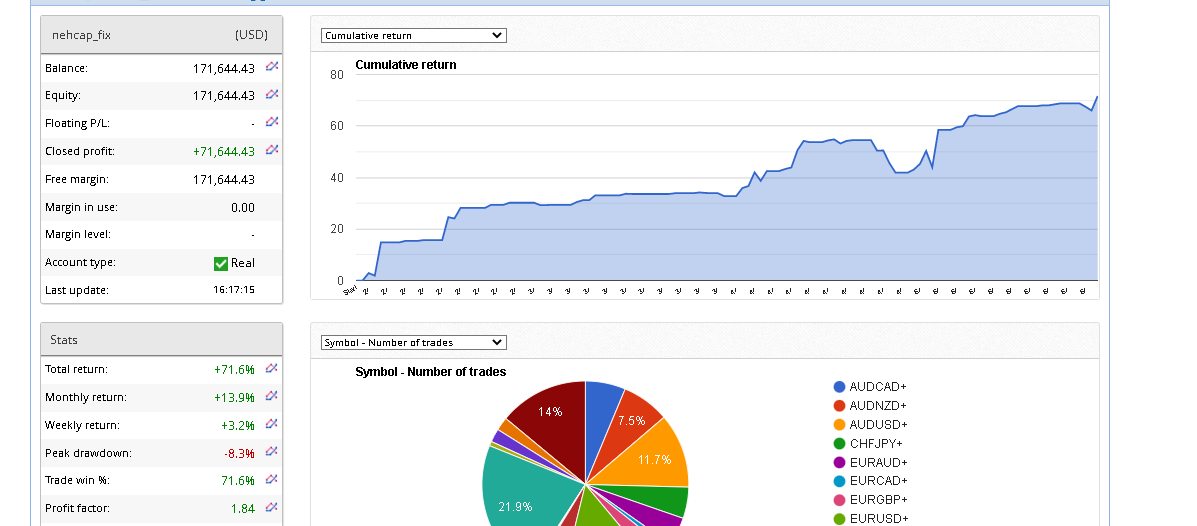
Task: Click the Total return chart icon
Action: point(271,368)
